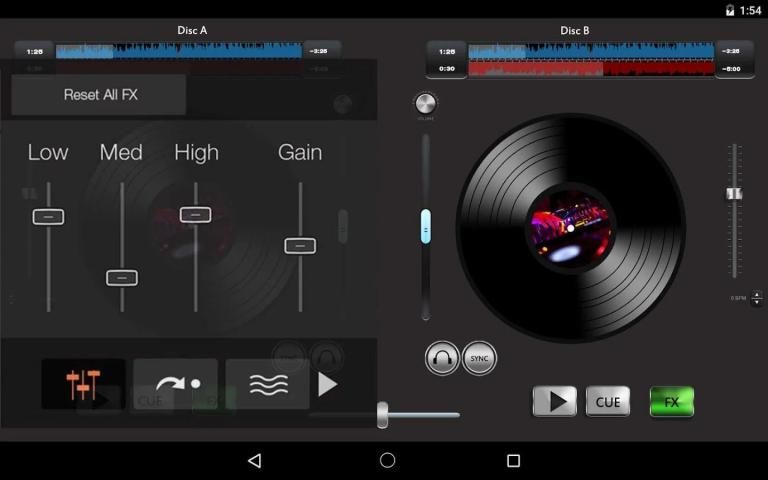Click the crossfader handle
This screenshot has width=768, height=480.
tap(382, 415)
